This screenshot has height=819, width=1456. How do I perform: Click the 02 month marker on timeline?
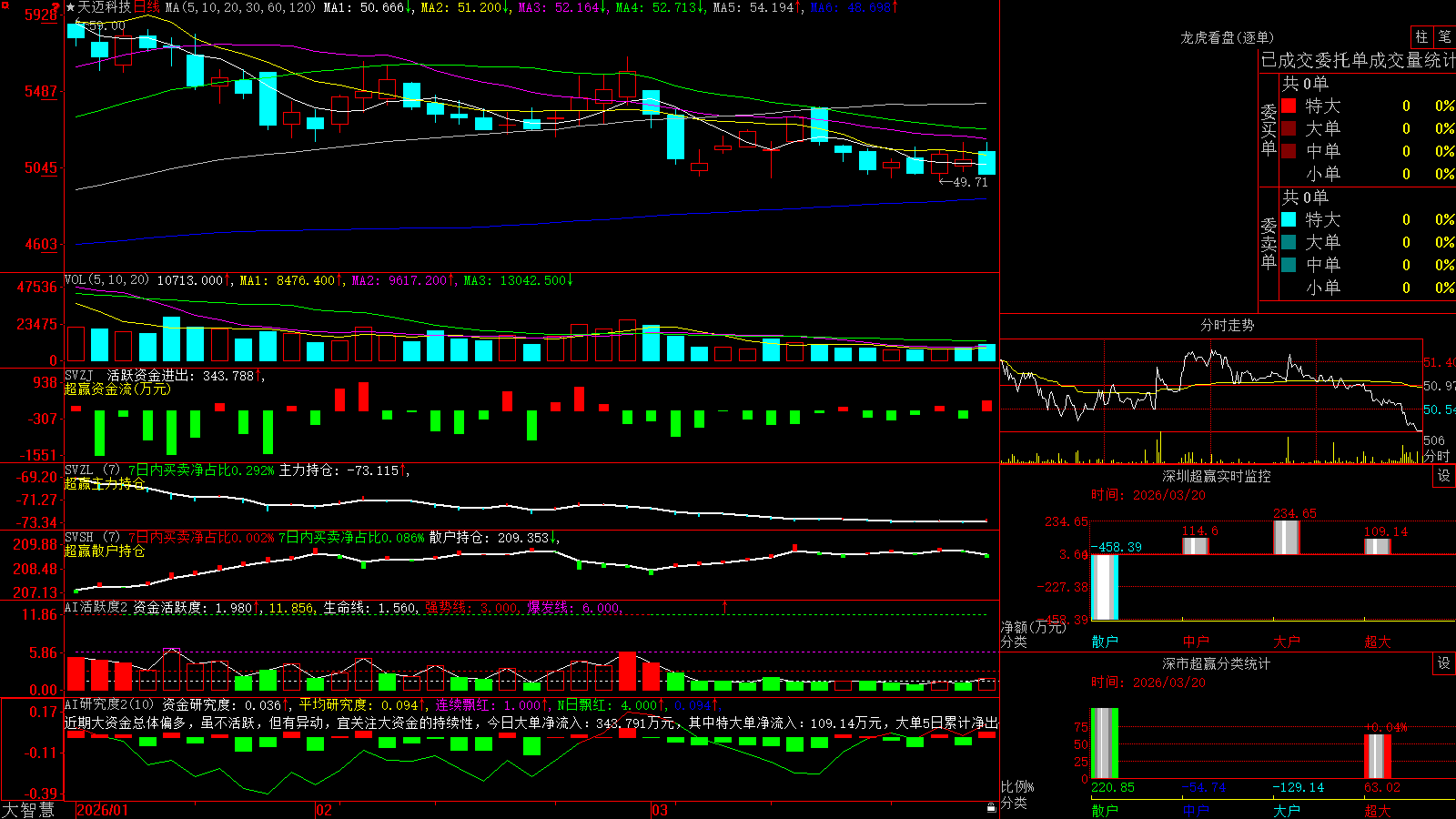click(x=323, y=810)
